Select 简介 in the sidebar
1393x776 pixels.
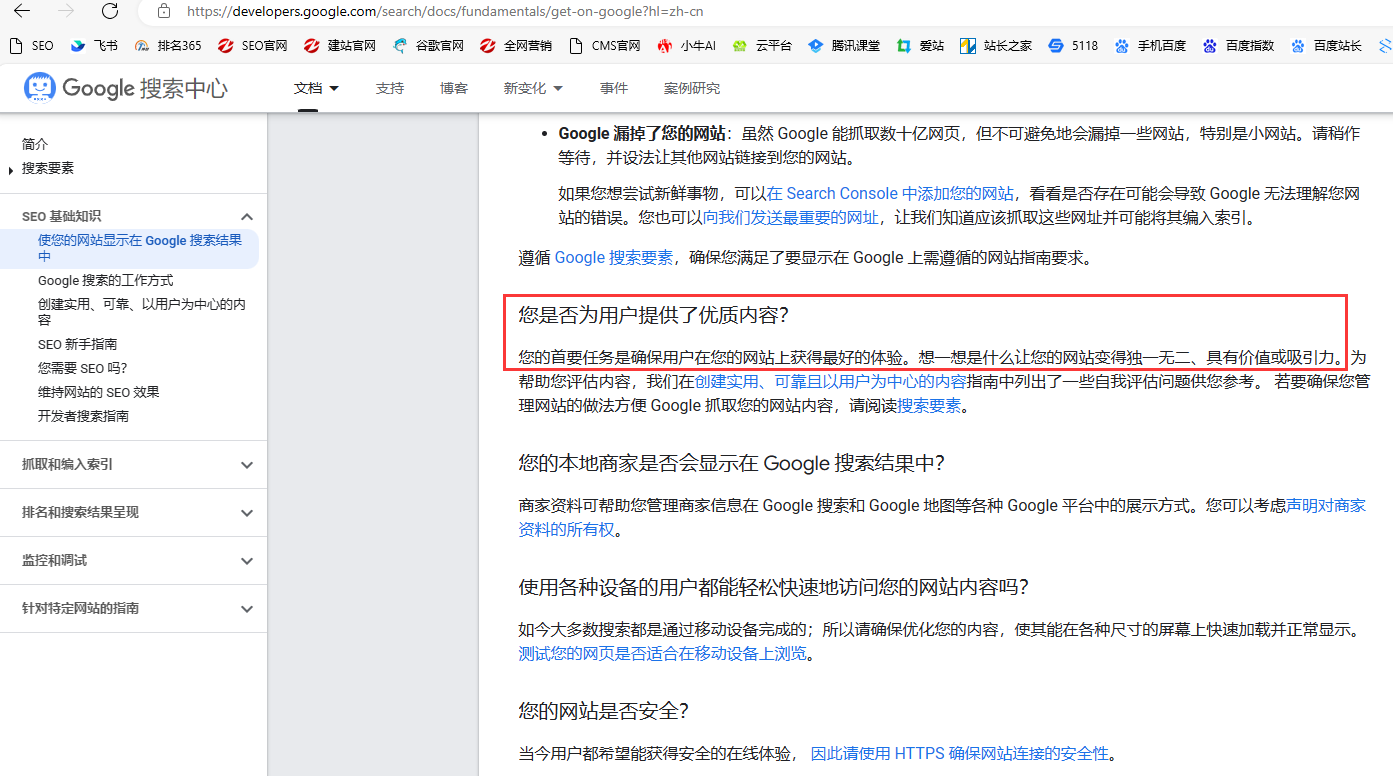coord(35,144)
